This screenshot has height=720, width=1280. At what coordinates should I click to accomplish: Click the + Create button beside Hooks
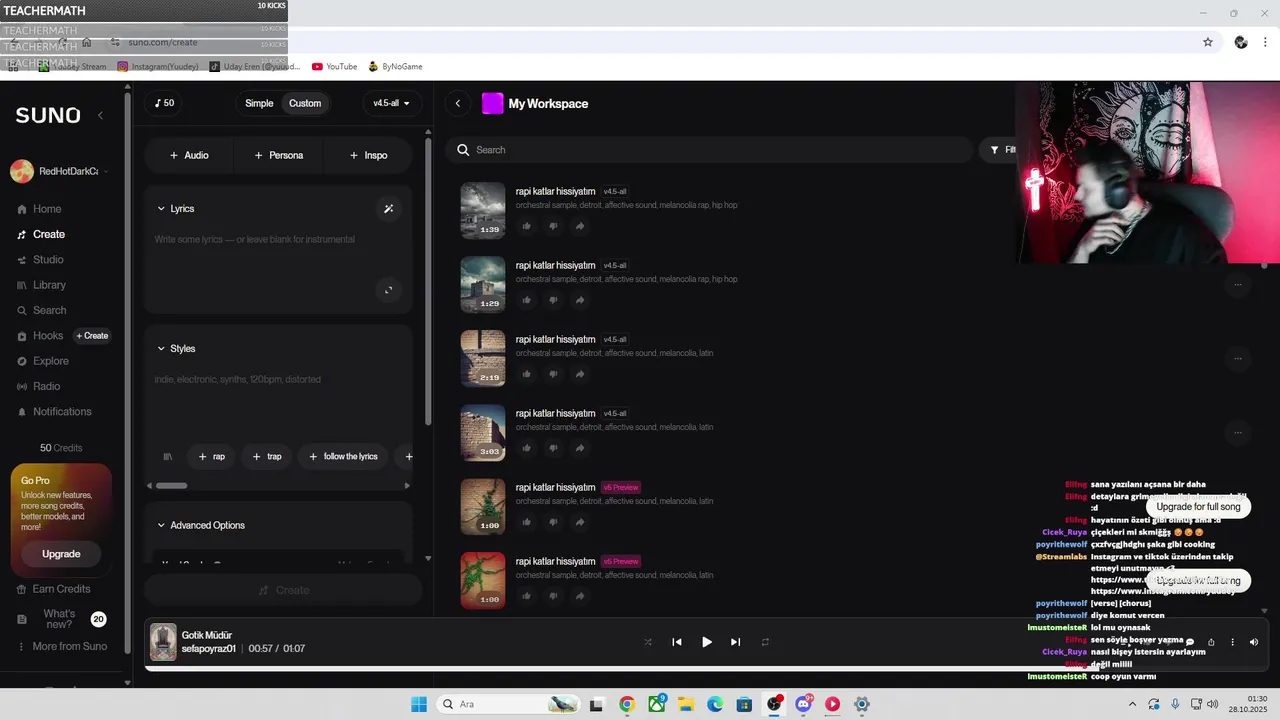point(92,336)
